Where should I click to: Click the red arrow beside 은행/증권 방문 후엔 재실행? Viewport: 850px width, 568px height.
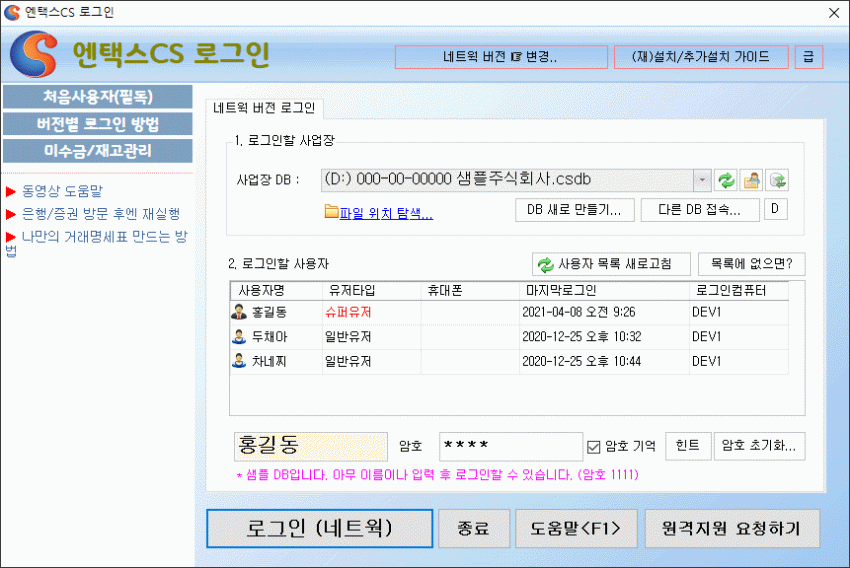pos(11,214)
